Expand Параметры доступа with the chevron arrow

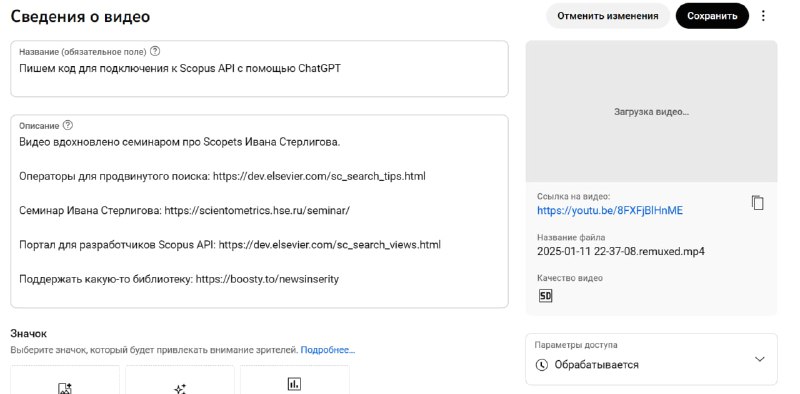[760, 359]
